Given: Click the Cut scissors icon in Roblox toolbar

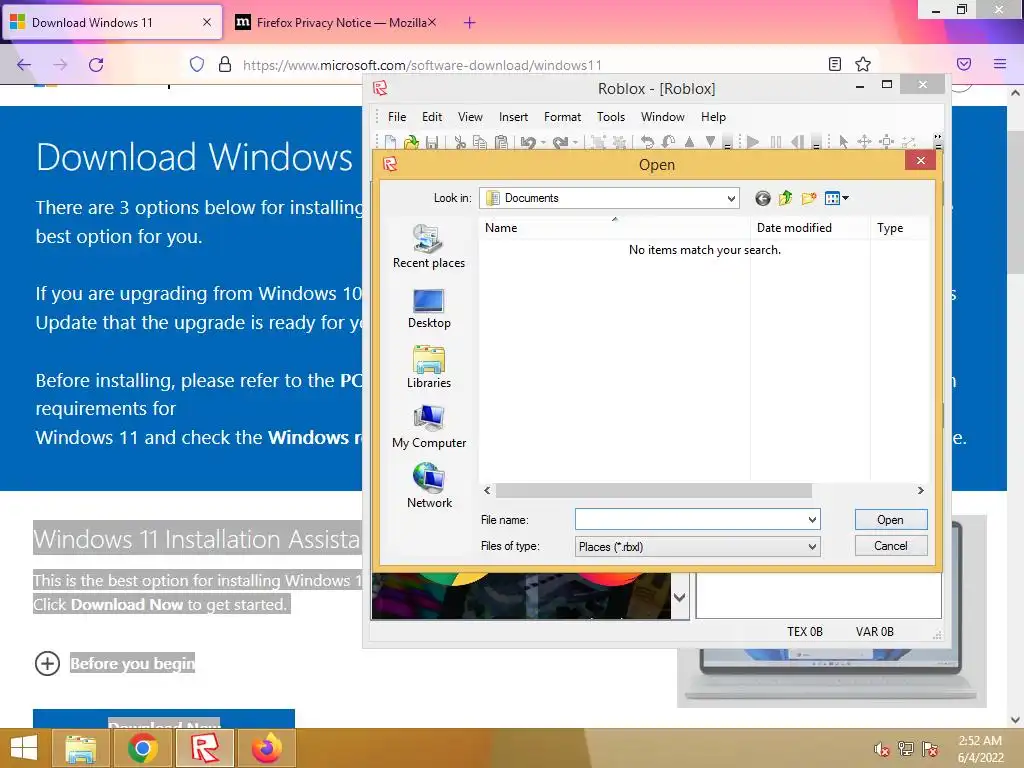Looking at the screenshot, I should click(x=460, y=142).
